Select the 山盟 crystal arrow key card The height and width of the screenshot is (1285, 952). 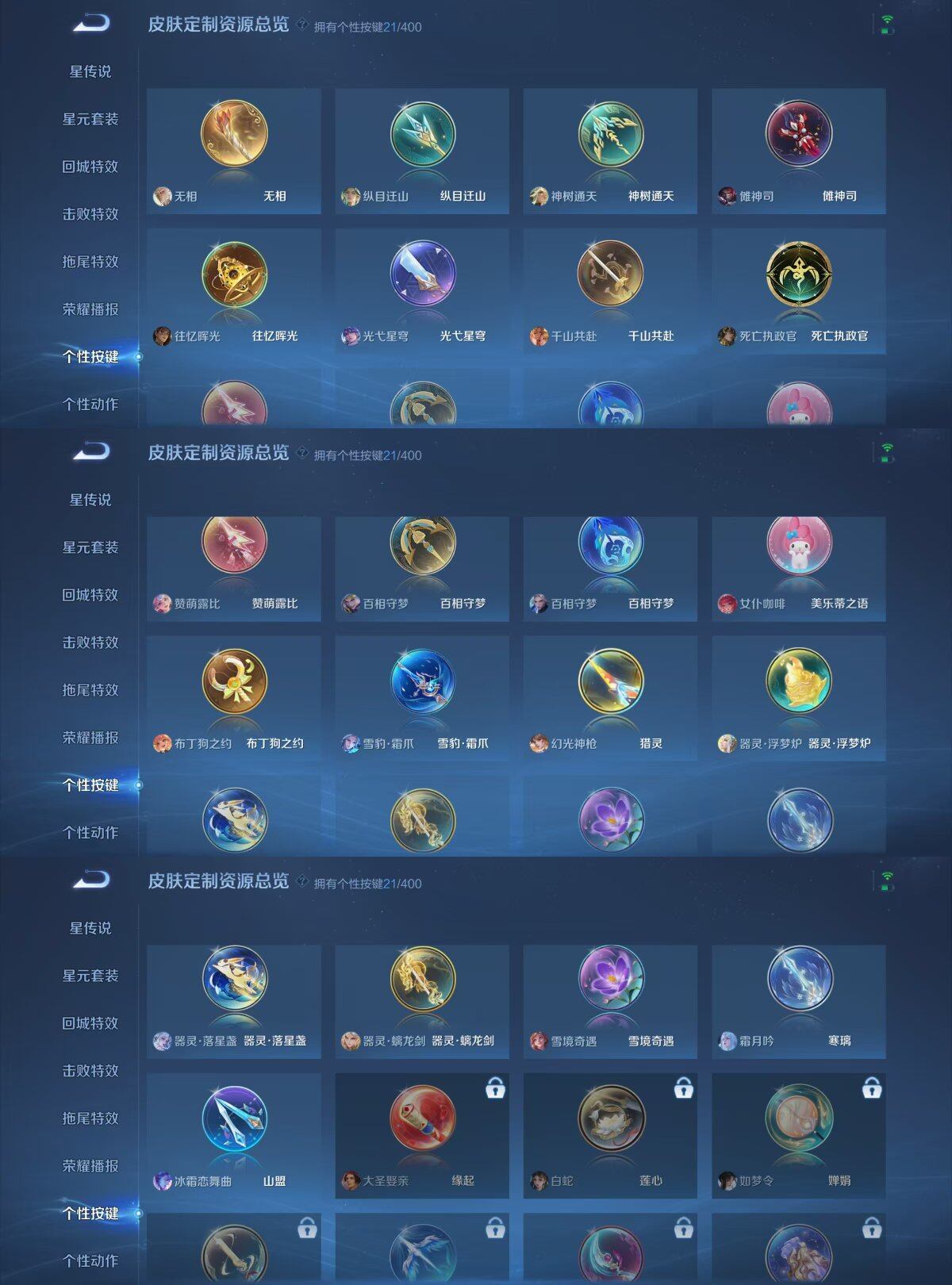pos(234,1135)
